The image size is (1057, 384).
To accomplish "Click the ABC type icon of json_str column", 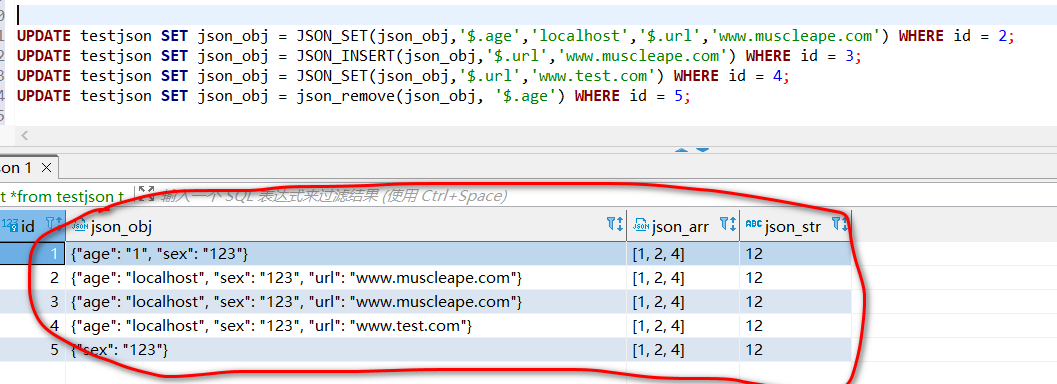I will 753,225.
